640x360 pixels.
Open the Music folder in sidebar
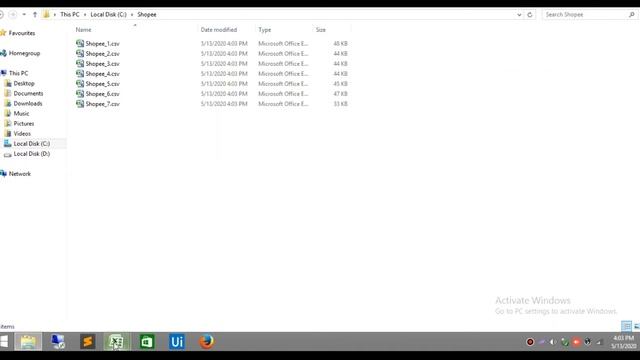click(21, 113)
